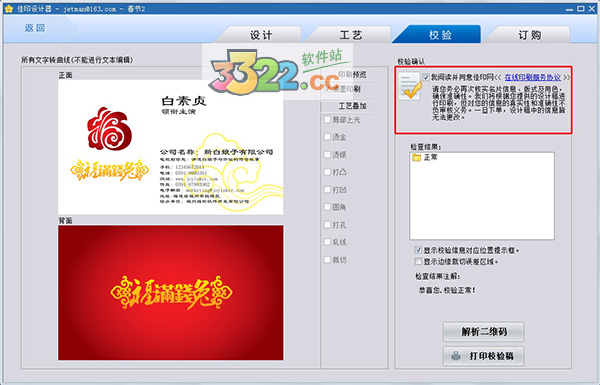
Task: Select the front side business card preview
Action: point(171,147)
